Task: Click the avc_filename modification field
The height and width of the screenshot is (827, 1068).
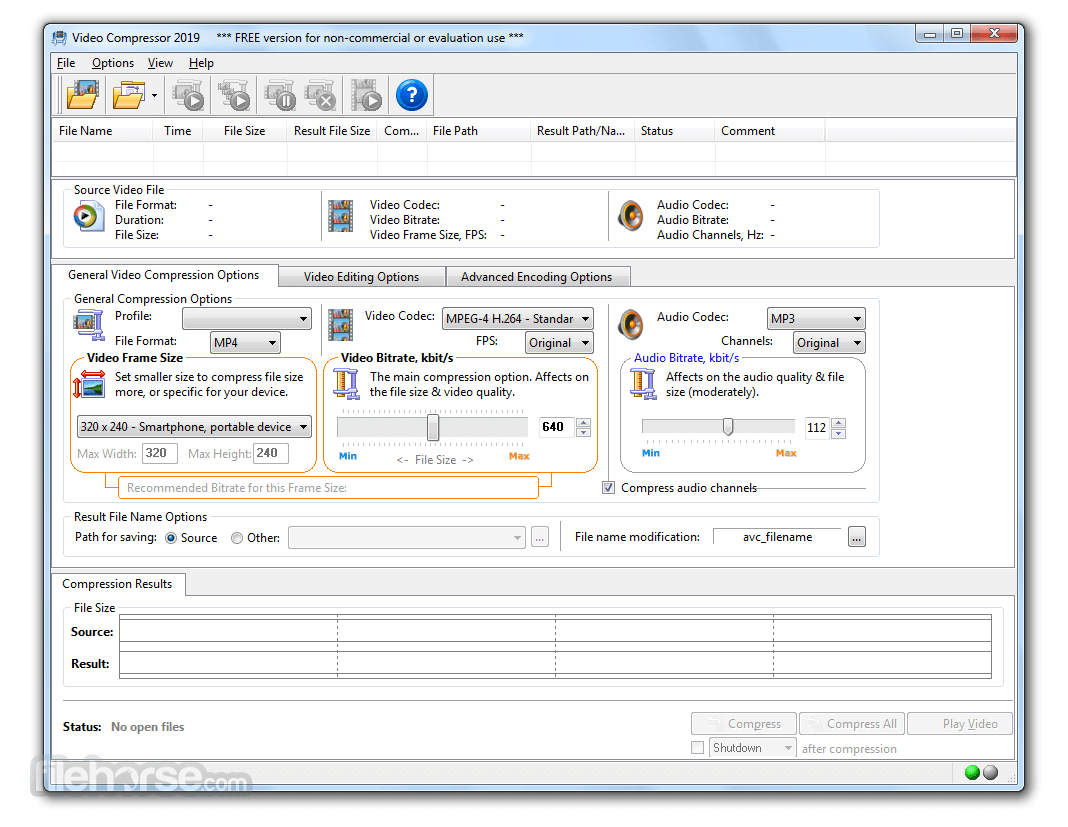Action: 777,537
